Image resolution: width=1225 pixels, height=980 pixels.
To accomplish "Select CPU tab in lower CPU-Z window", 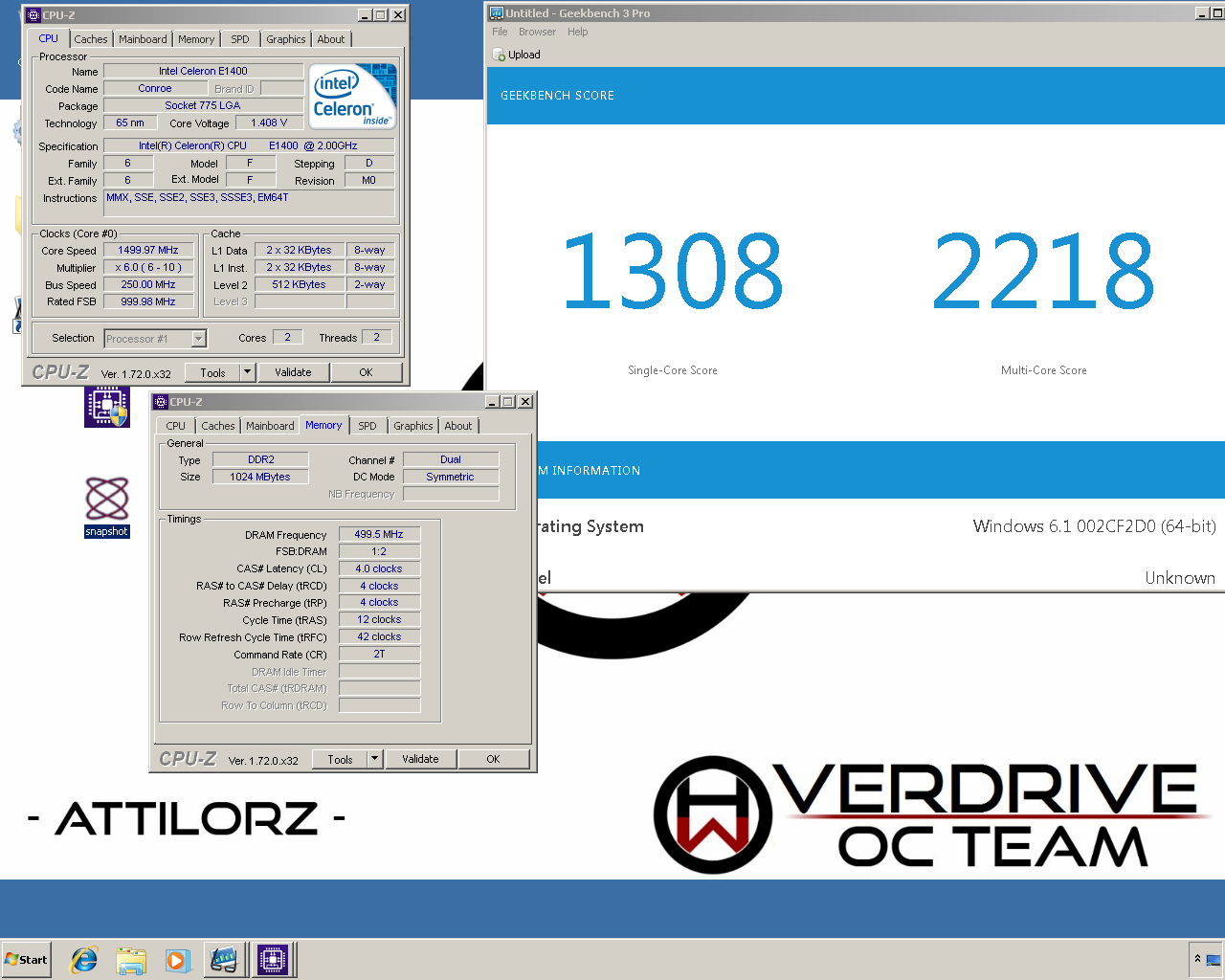I will pos(176,426).
